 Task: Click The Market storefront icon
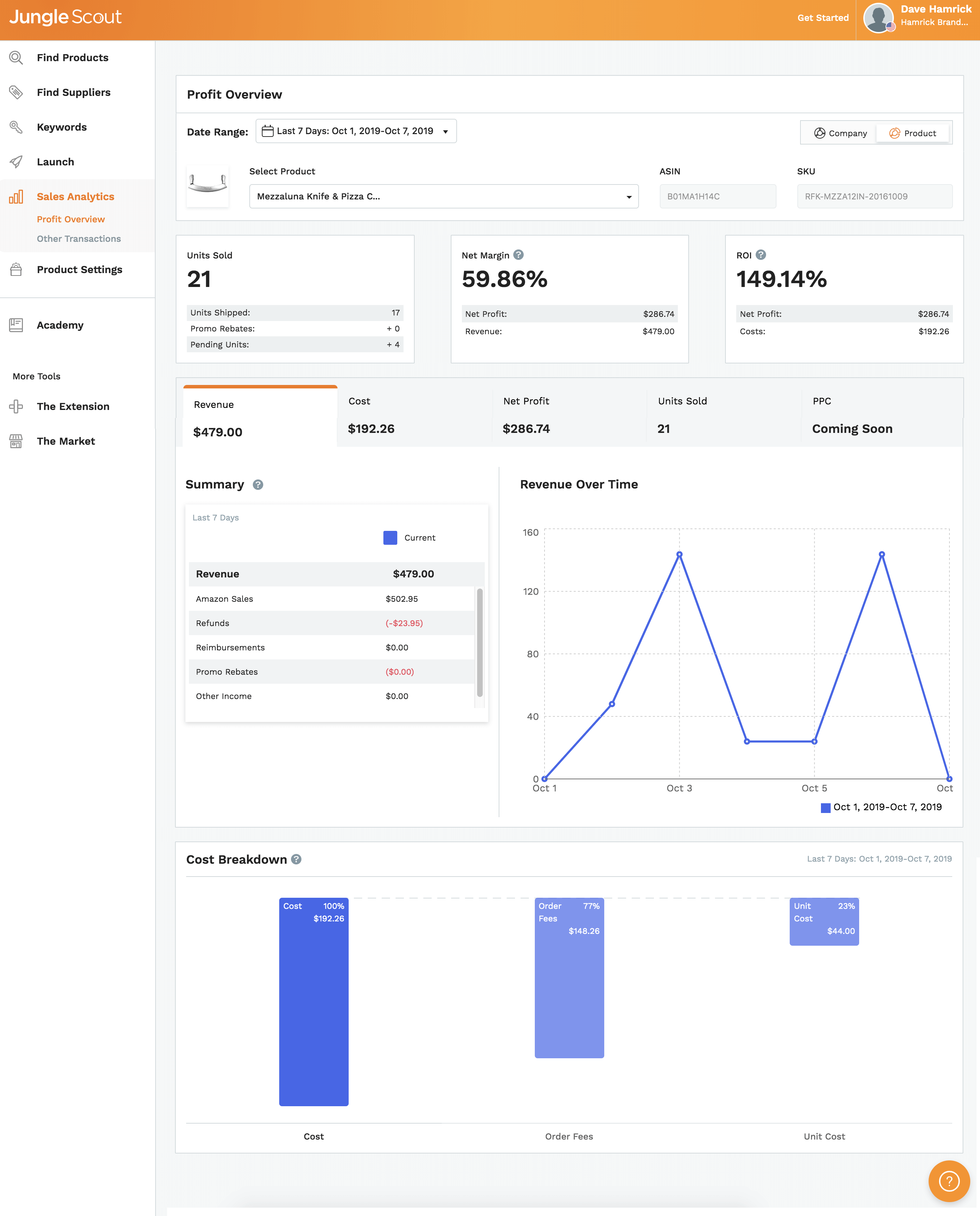[16, 441]
